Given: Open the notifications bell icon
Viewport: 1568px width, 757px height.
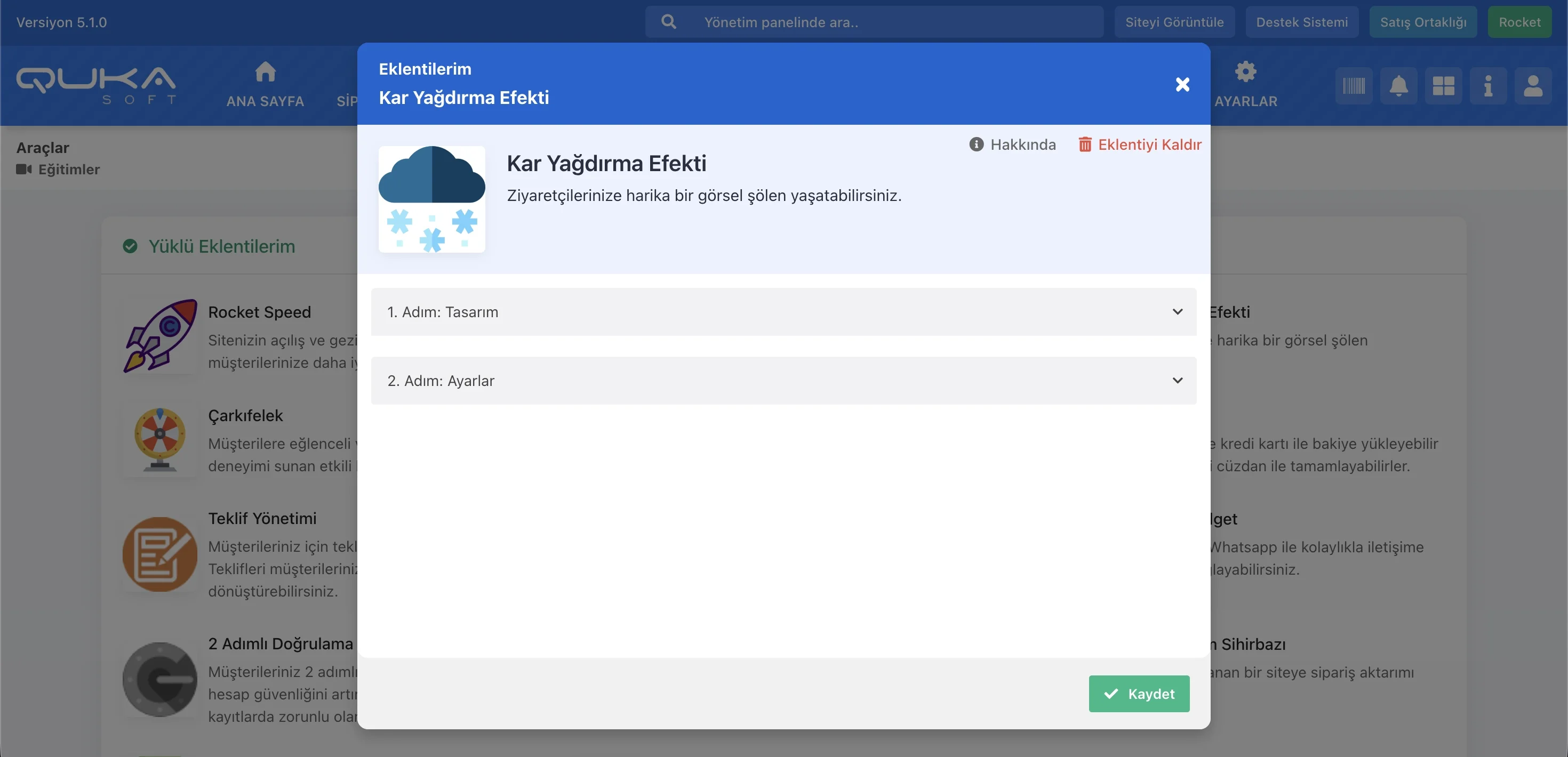Looking at the screenshot, I should coord(1398,86).
